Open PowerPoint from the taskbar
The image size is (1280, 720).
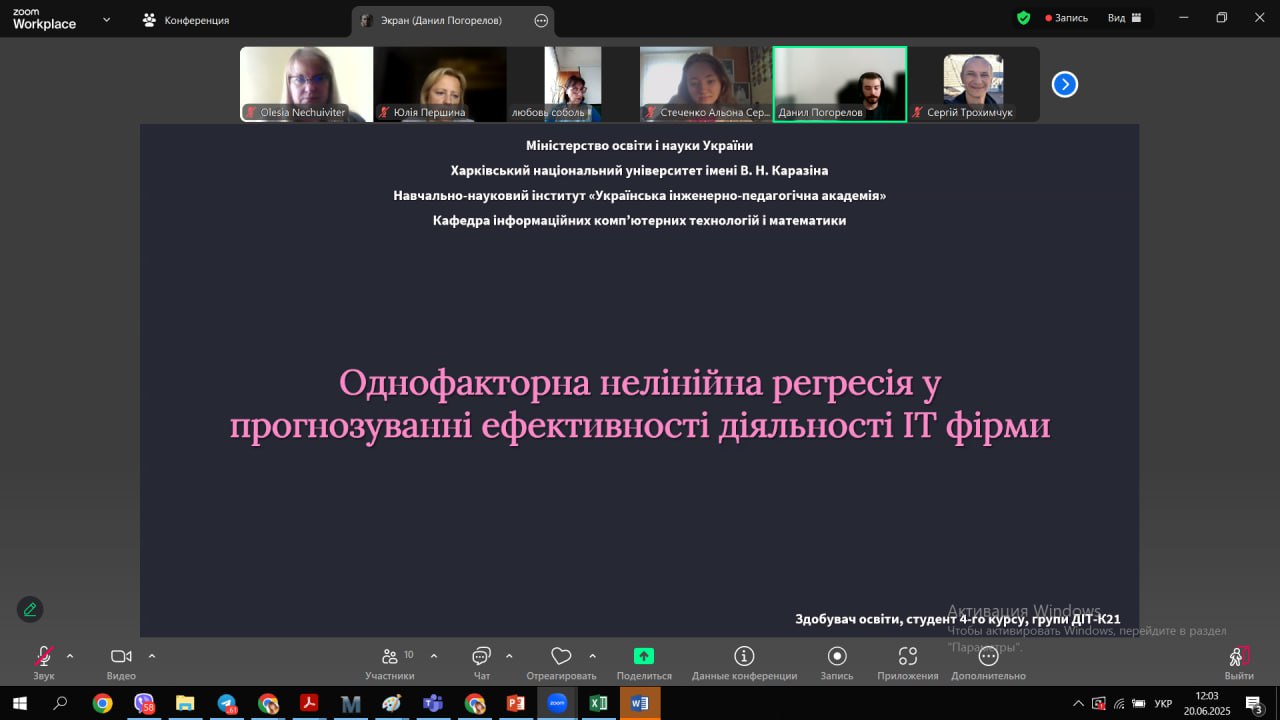click(x=516, y=703)
